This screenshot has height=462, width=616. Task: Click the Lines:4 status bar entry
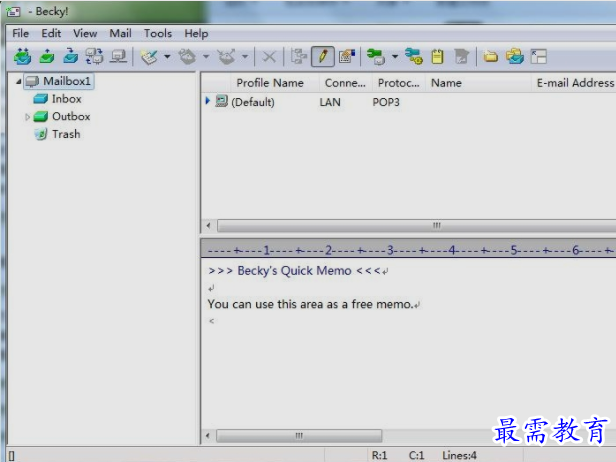click(x=459, y=455)
